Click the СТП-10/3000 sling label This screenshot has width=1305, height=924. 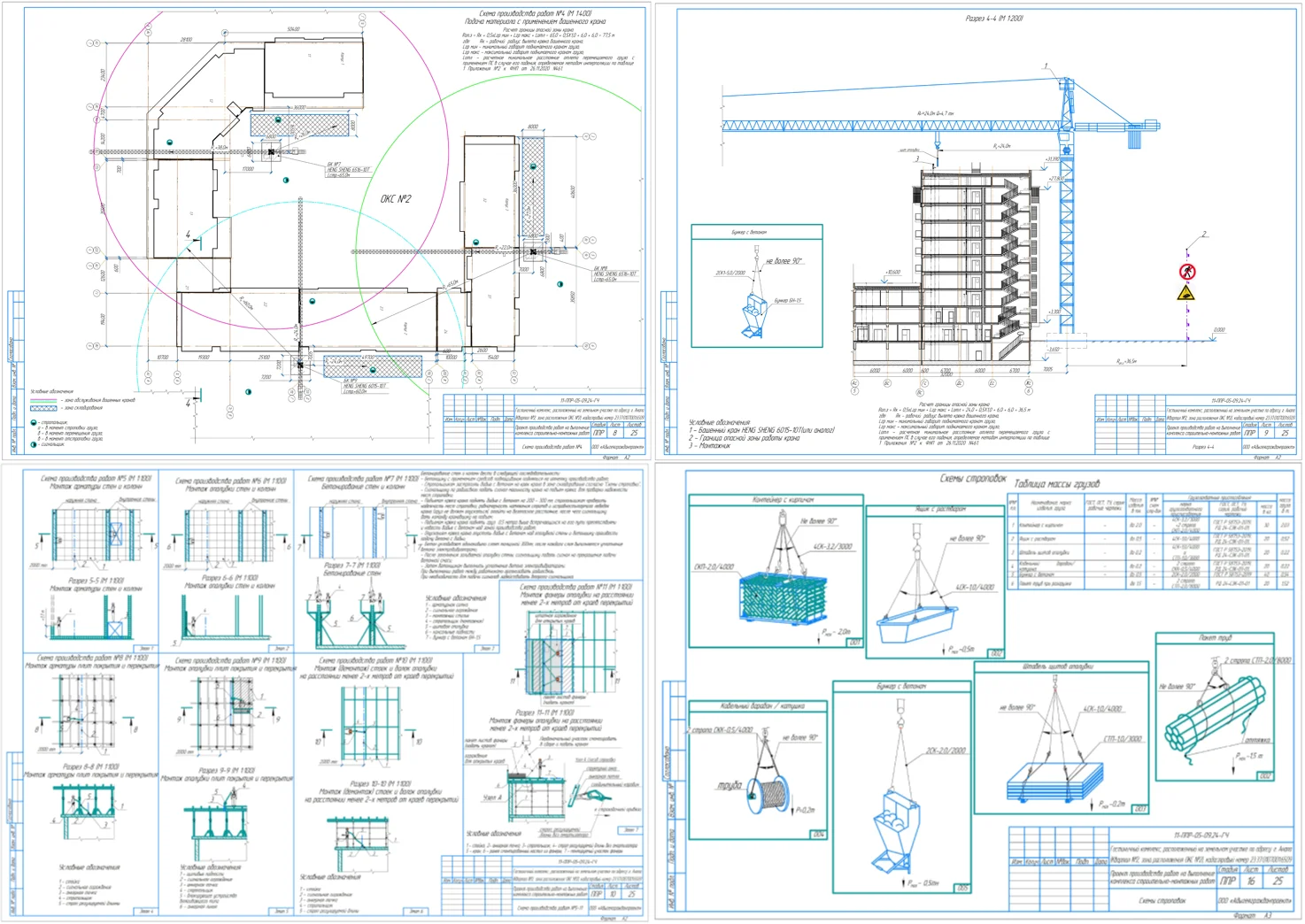1122,738
